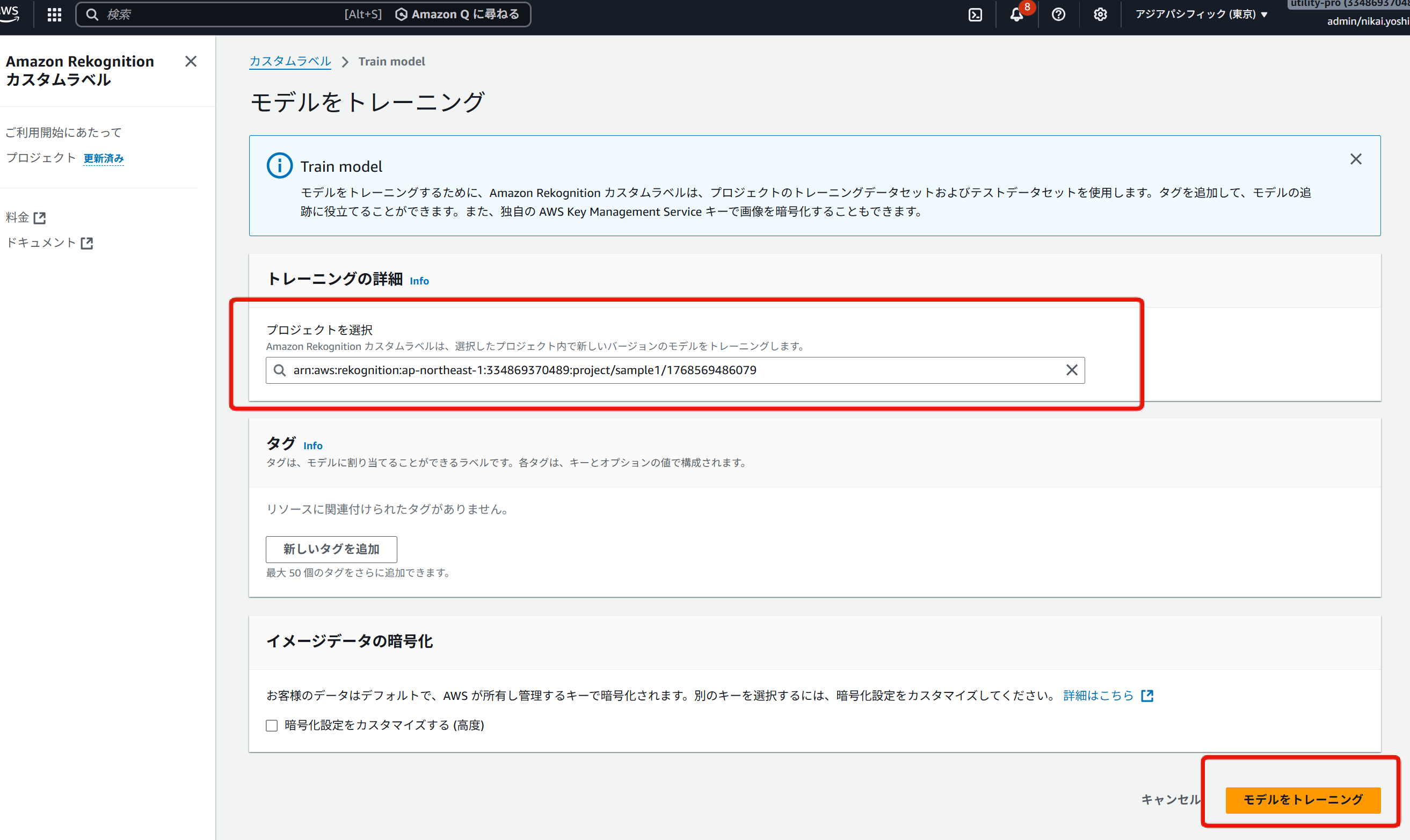The width and height of the screenshot is (1410, 840).
Task: Click the orange モデルをトレーニング button
Action: coord(1303,800)
